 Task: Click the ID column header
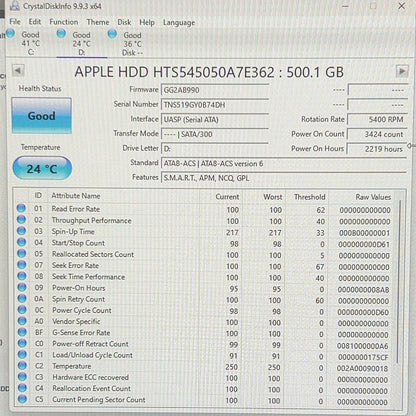pyautogui.click(x=38, y=196)
